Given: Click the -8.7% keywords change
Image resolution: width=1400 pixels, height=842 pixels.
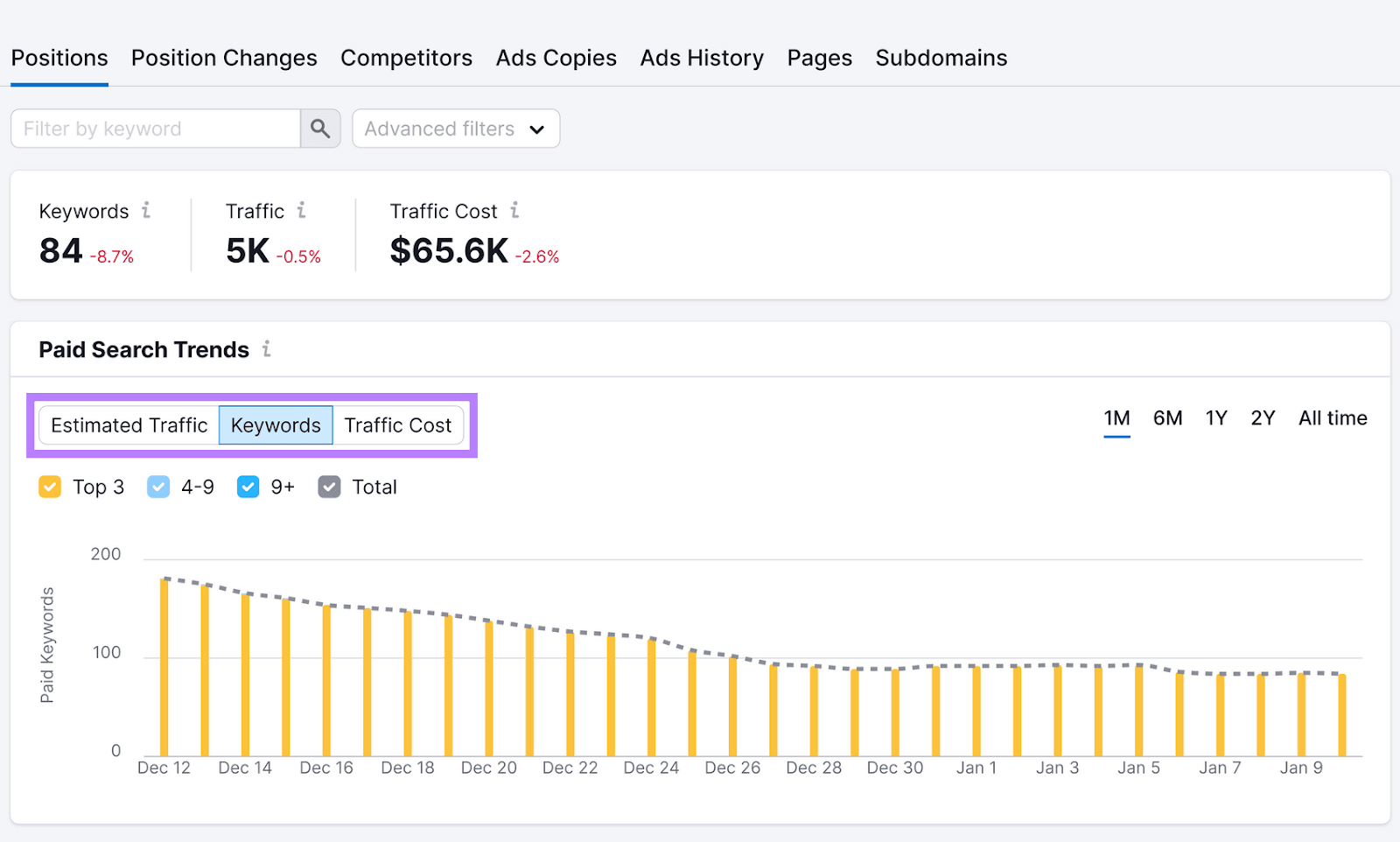Looking at the screenshot, I should [x=112, y=256].
